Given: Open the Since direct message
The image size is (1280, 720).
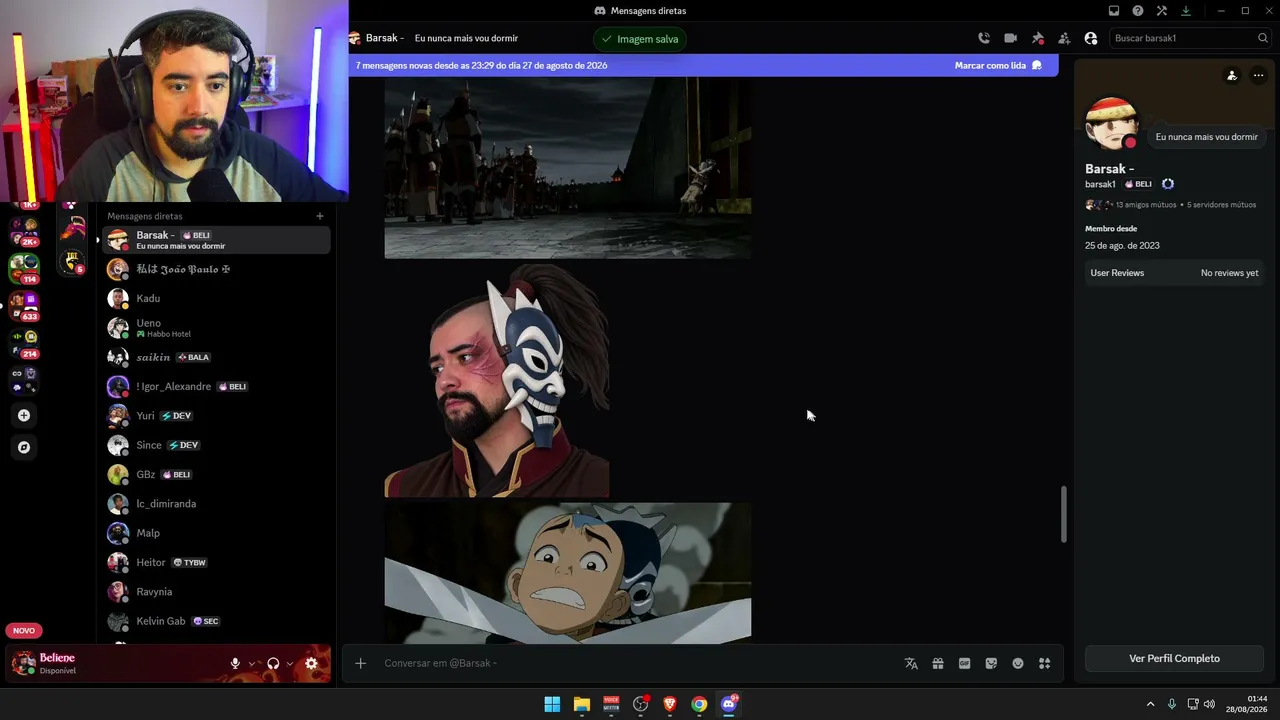Looking at the screenshot, I should 217,445.
